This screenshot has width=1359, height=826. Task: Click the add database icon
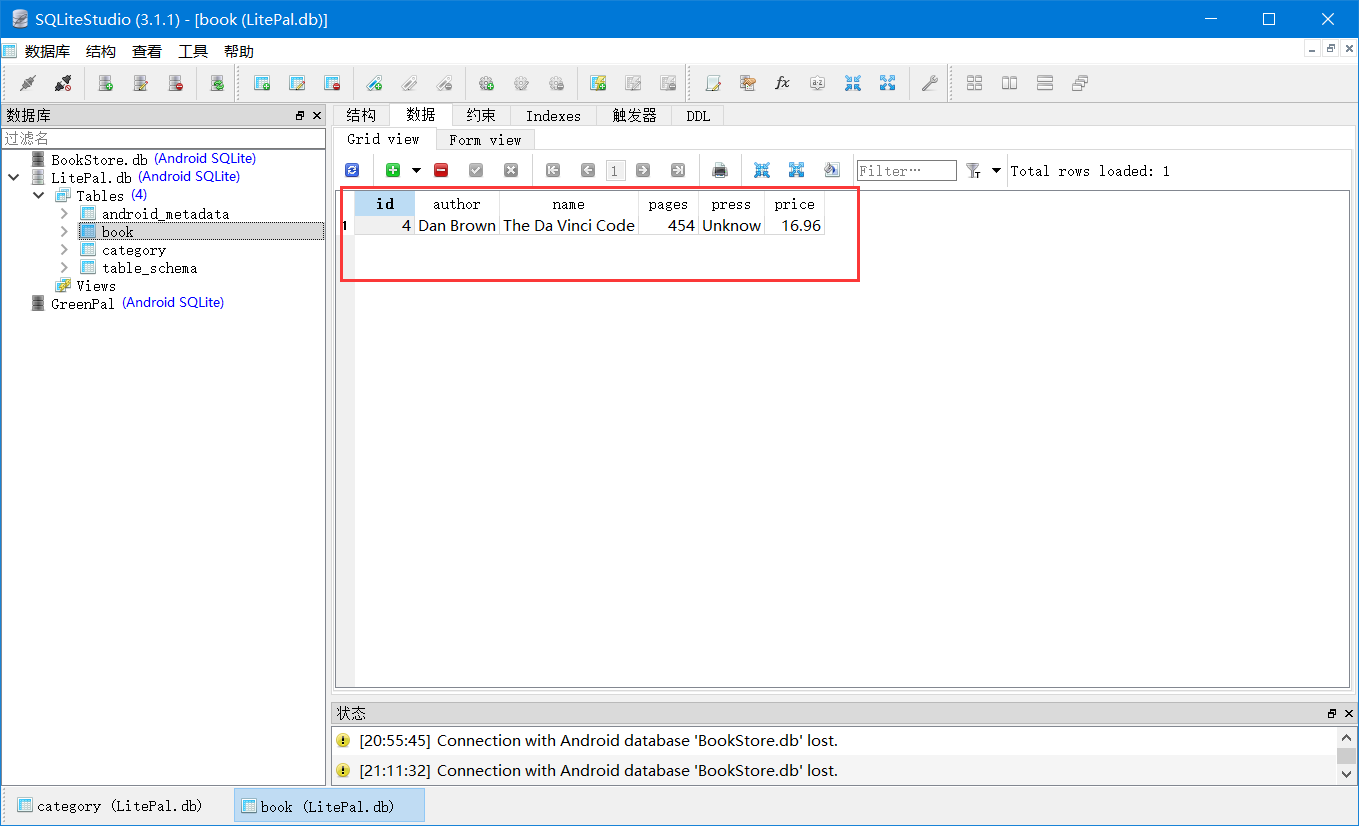tap(105, 84)
